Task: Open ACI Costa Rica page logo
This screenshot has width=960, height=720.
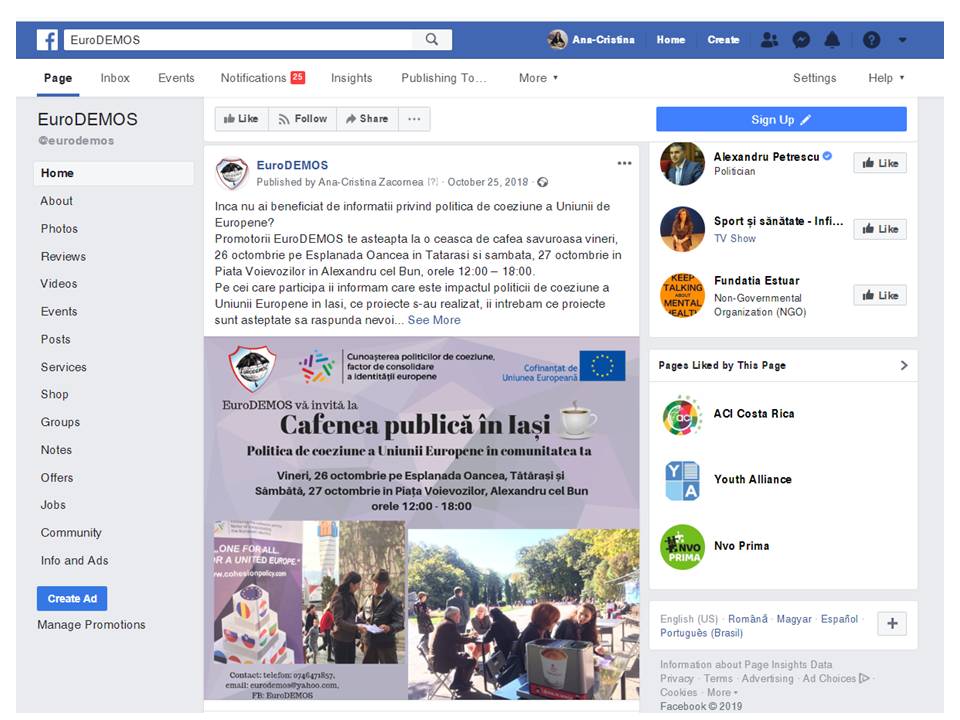Action: 682,415
